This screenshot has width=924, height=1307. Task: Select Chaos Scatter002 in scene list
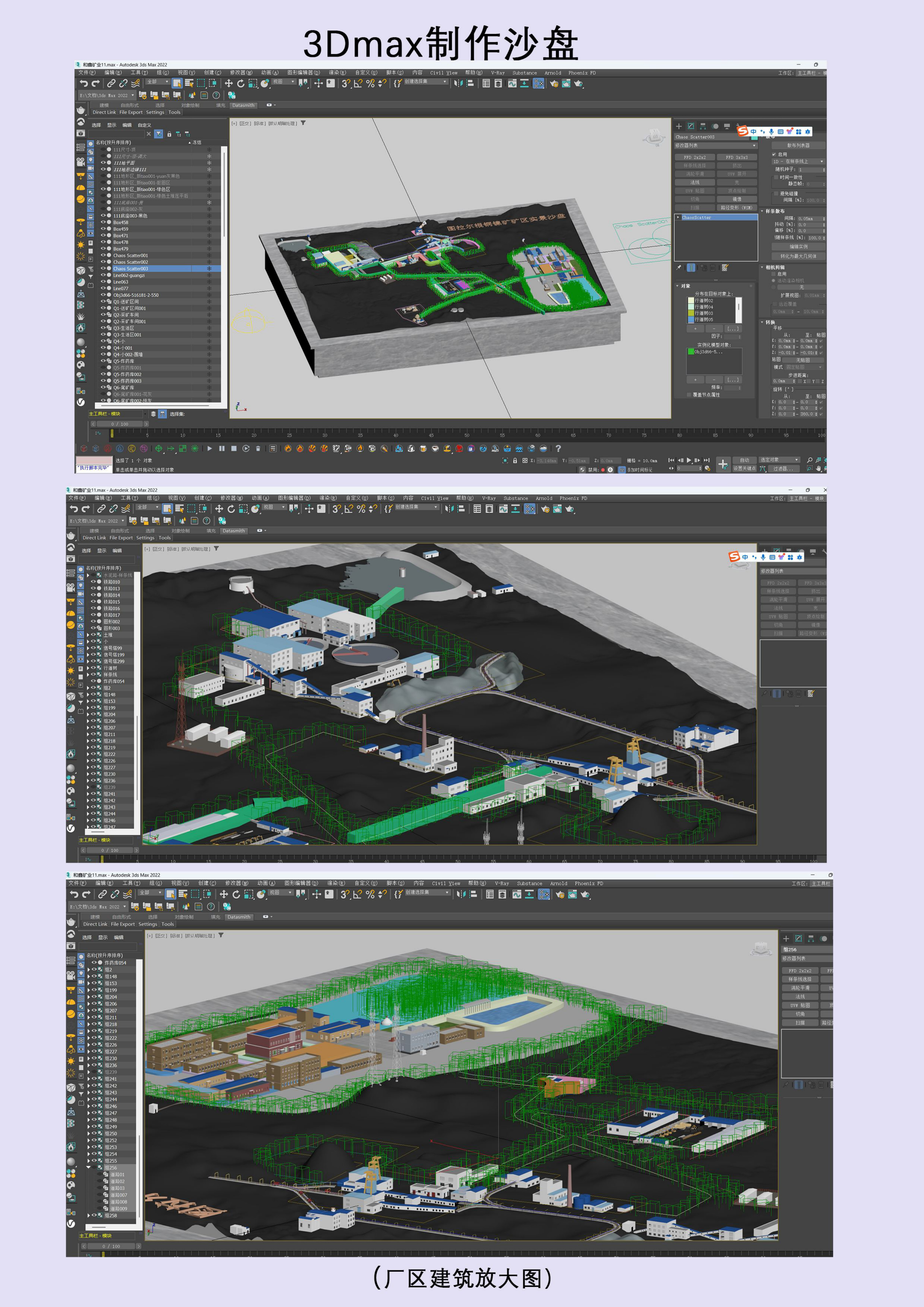130,262
